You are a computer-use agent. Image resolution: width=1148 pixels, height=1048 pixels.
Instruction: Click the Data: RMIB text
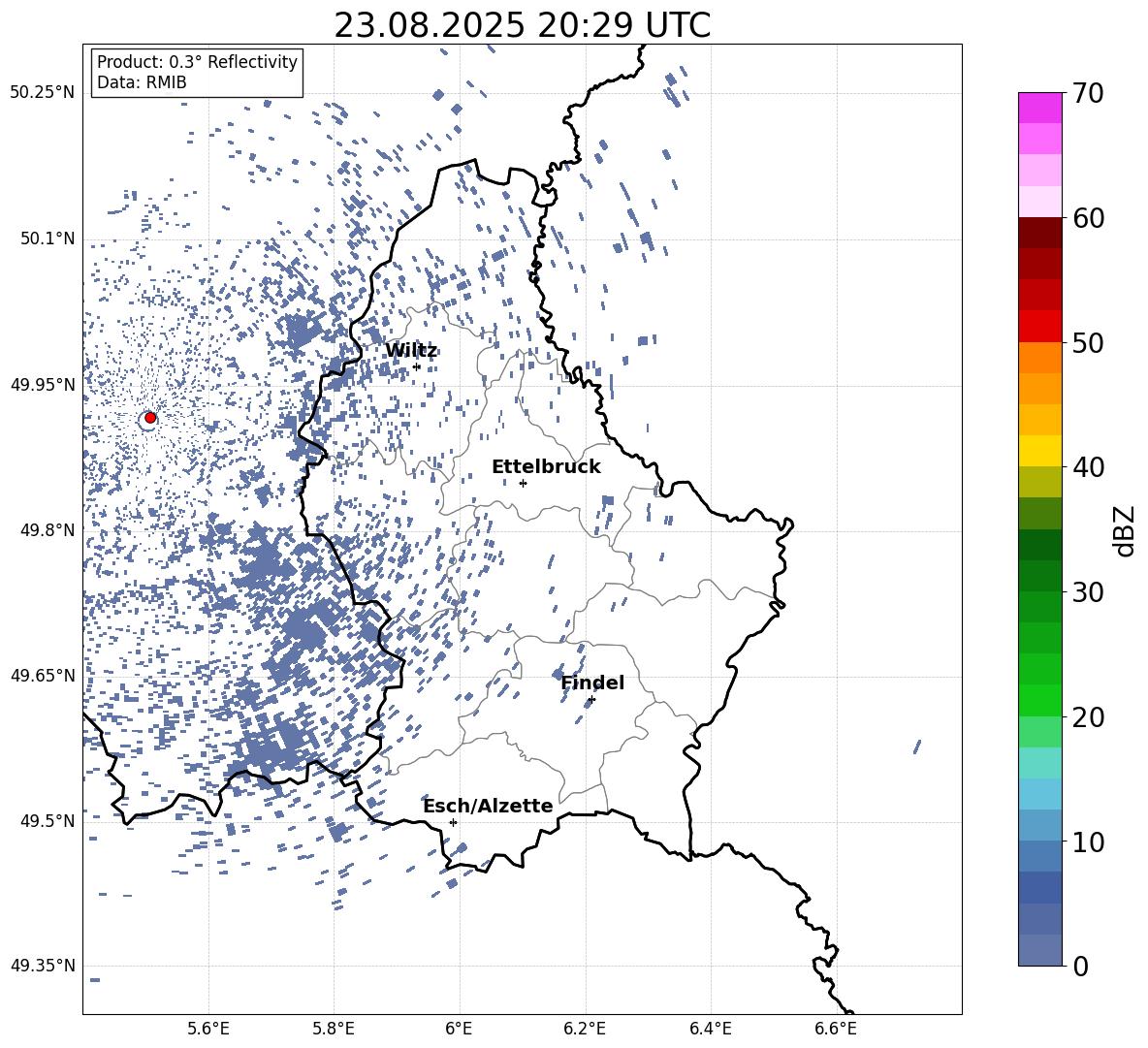[x=142, y=82]
